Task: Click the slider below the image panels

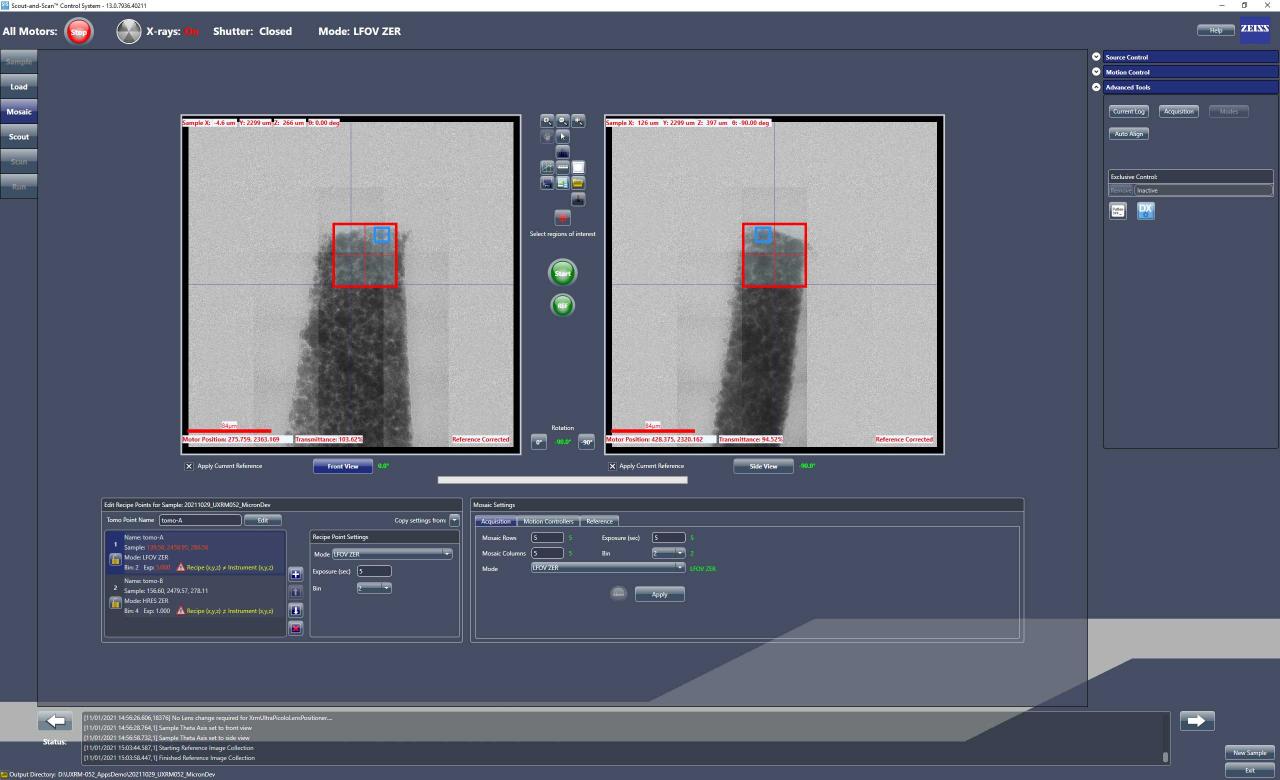Action: click(560, 479)
